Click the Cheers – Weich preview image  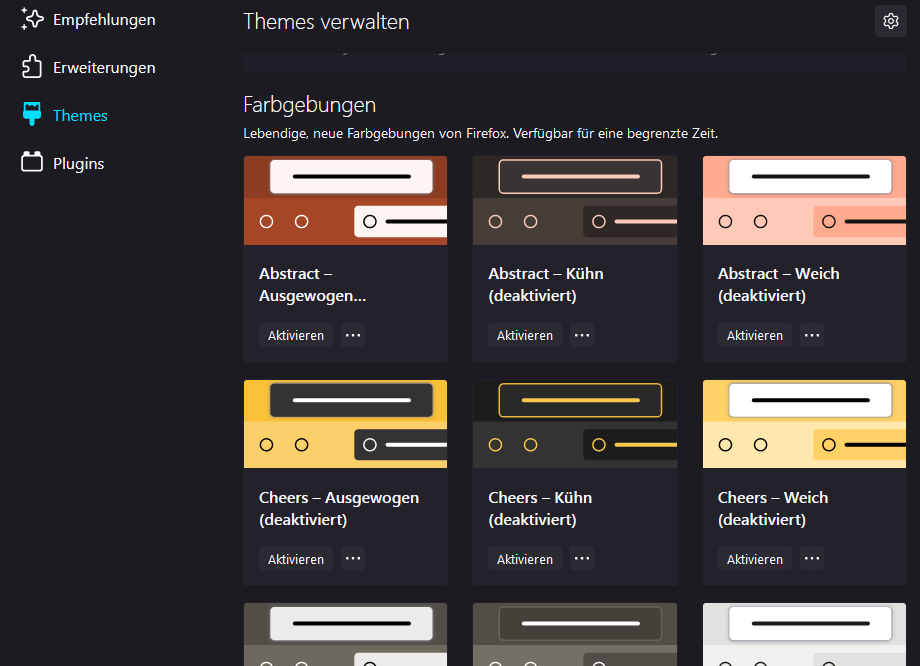804,424
